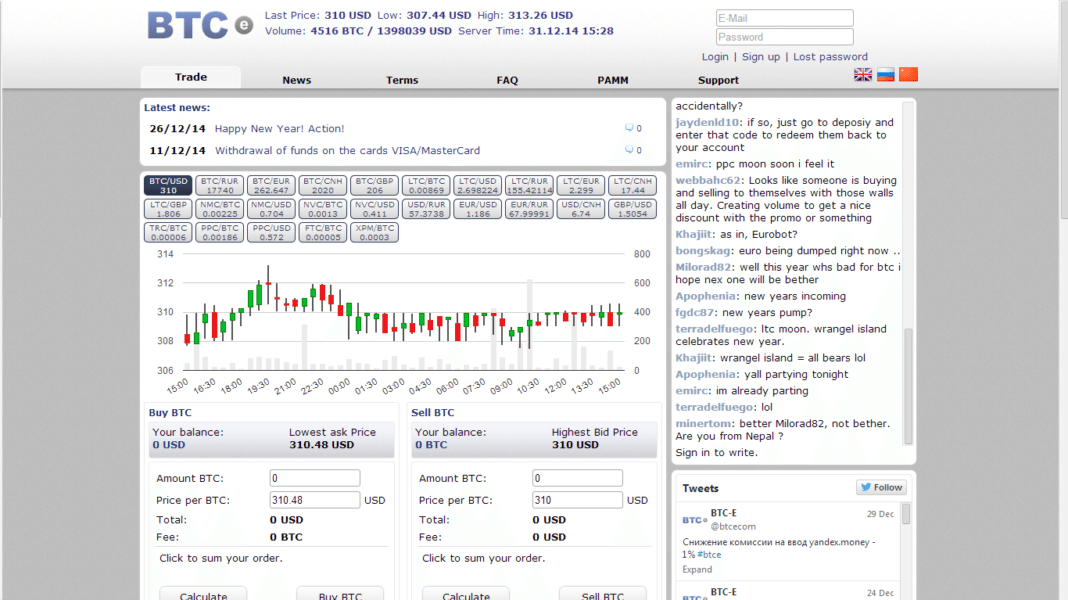Select the GBP/USD pair
The height and width of the screenshot is (600, 1068).
pos(633,209)
